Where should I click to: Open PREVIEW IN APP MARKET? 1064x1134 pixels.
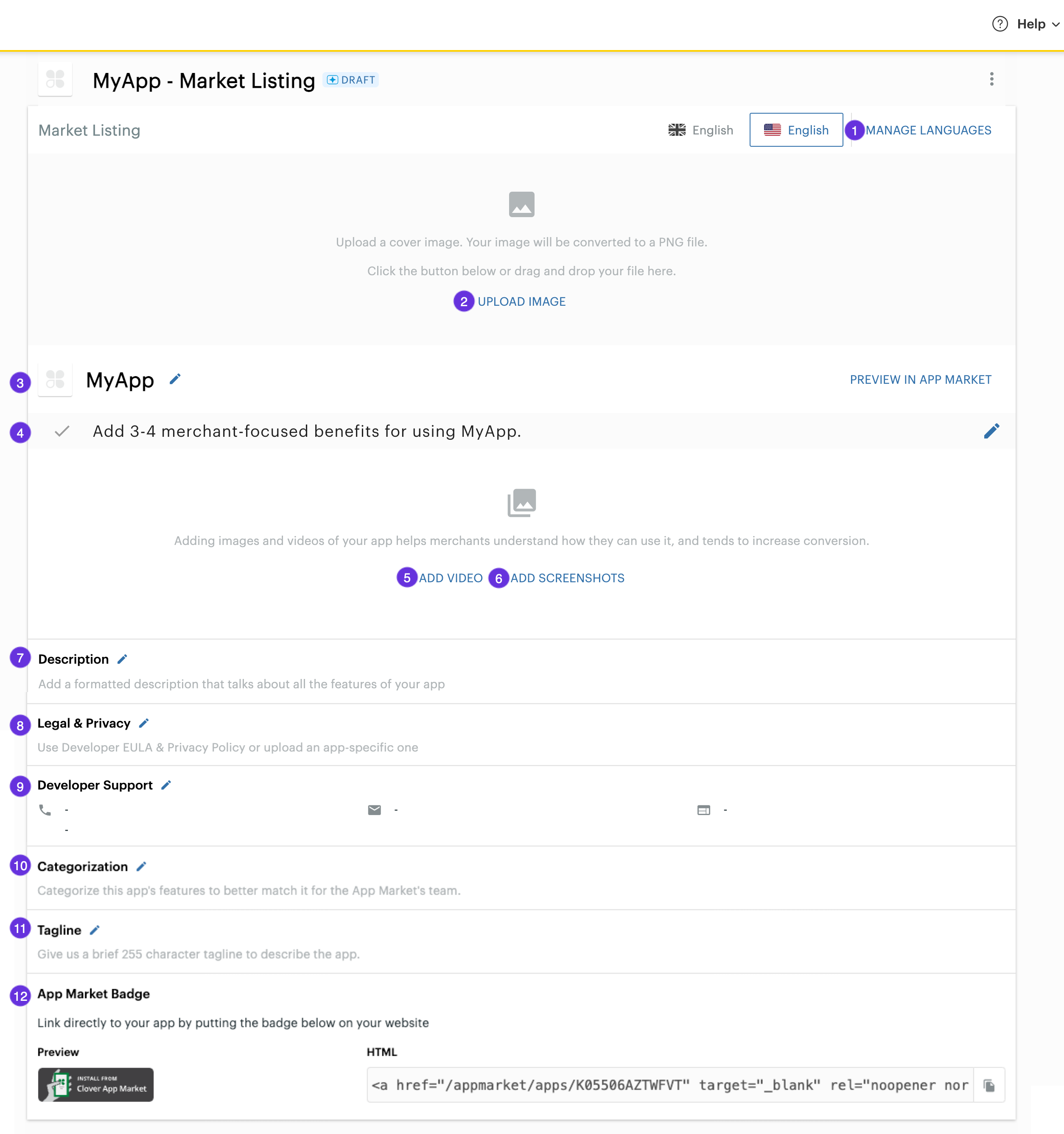pos(920,379)
